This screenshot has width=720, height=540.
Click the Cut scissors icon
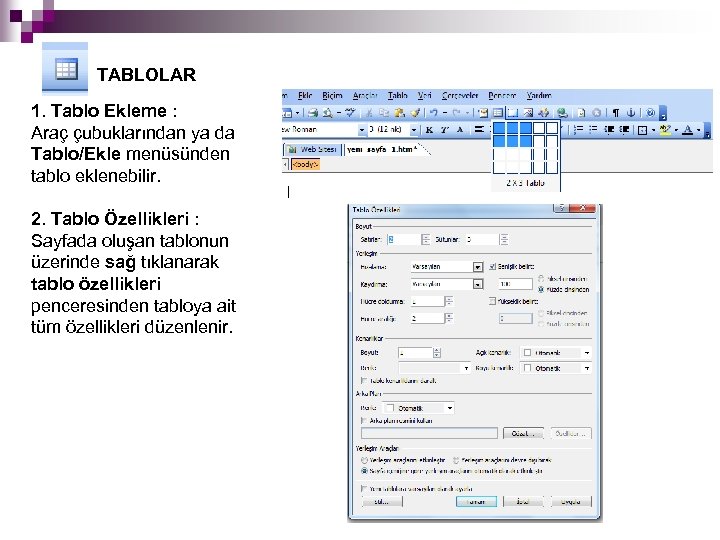click(x=369, y=112)
